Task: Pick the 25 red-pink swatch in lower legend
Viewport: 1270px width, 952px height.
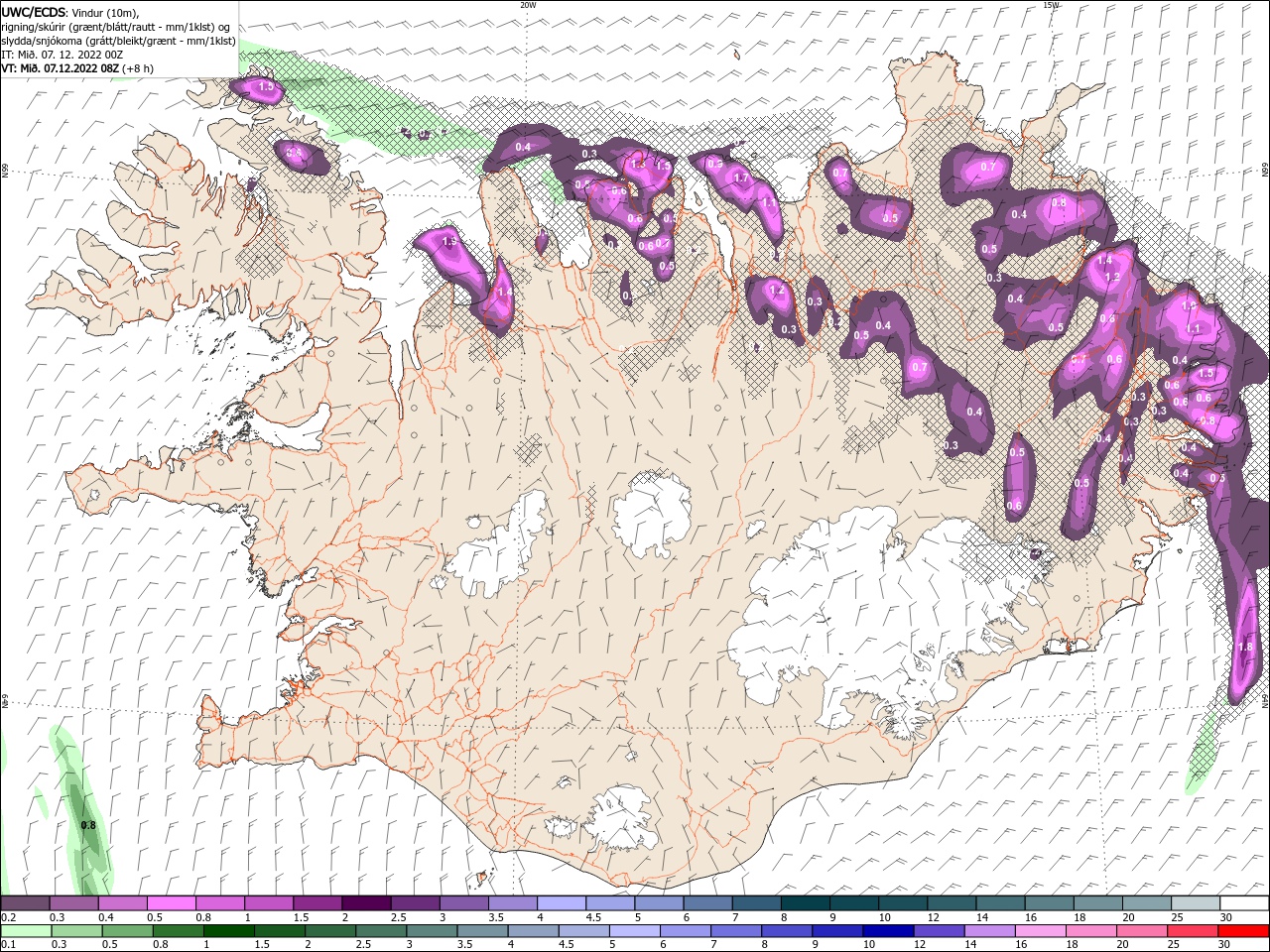Action: point(1192,930)
